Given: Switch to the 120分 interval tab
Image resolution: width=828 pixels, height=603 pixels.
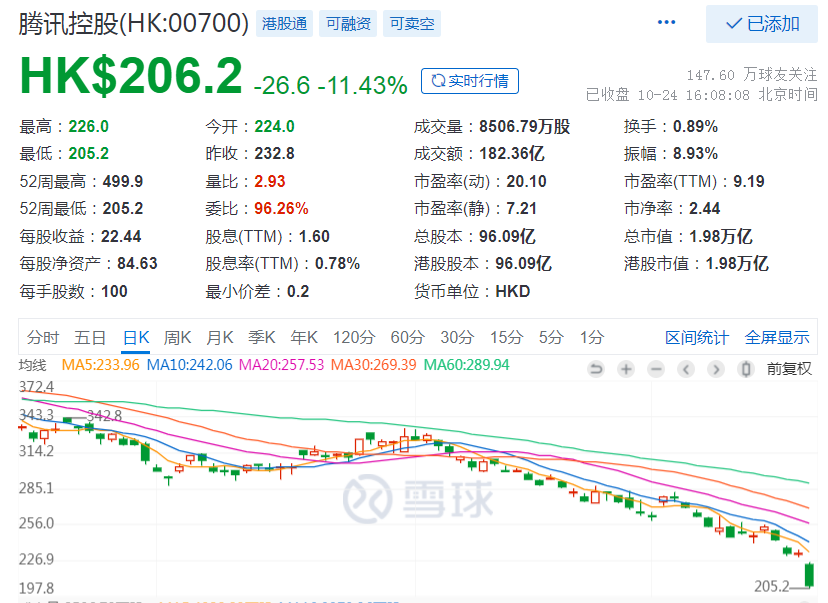Looking at the screenshot, I should [x=354, y=337].
